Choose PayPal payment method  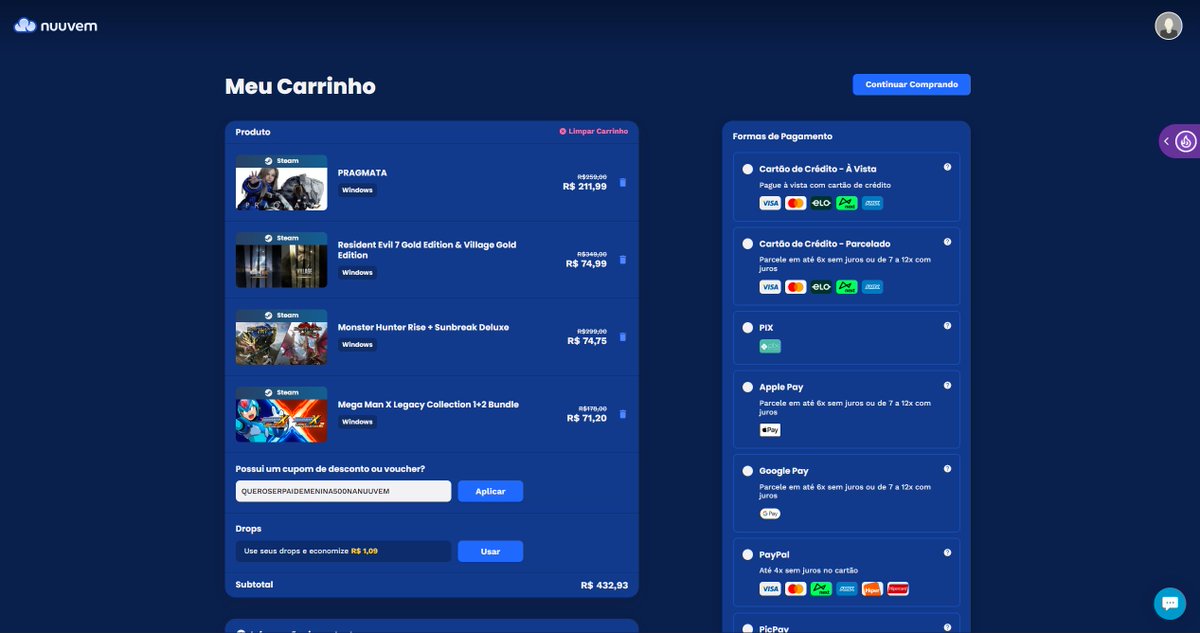click(748, 554)
